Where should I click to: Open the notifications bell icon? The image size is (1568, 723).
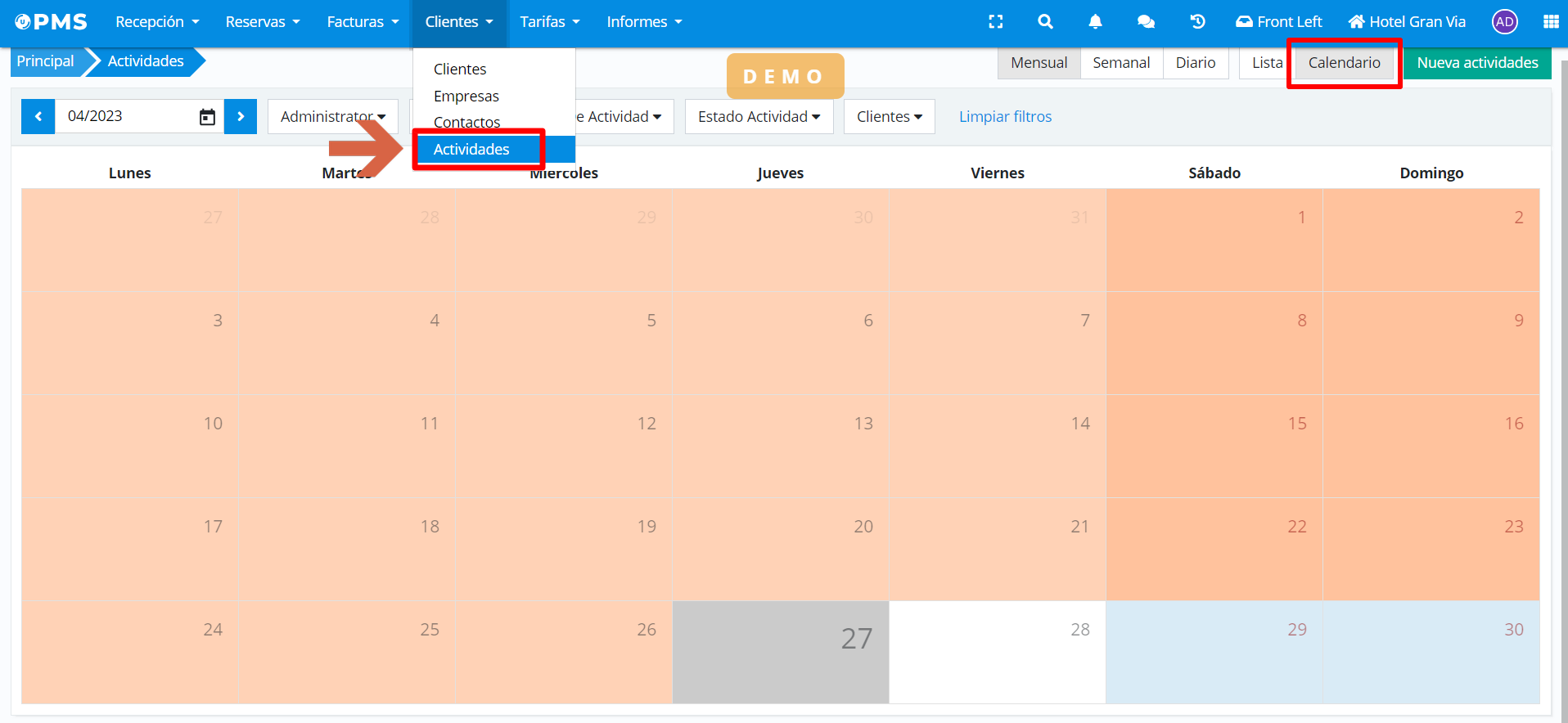(1095, 22)
